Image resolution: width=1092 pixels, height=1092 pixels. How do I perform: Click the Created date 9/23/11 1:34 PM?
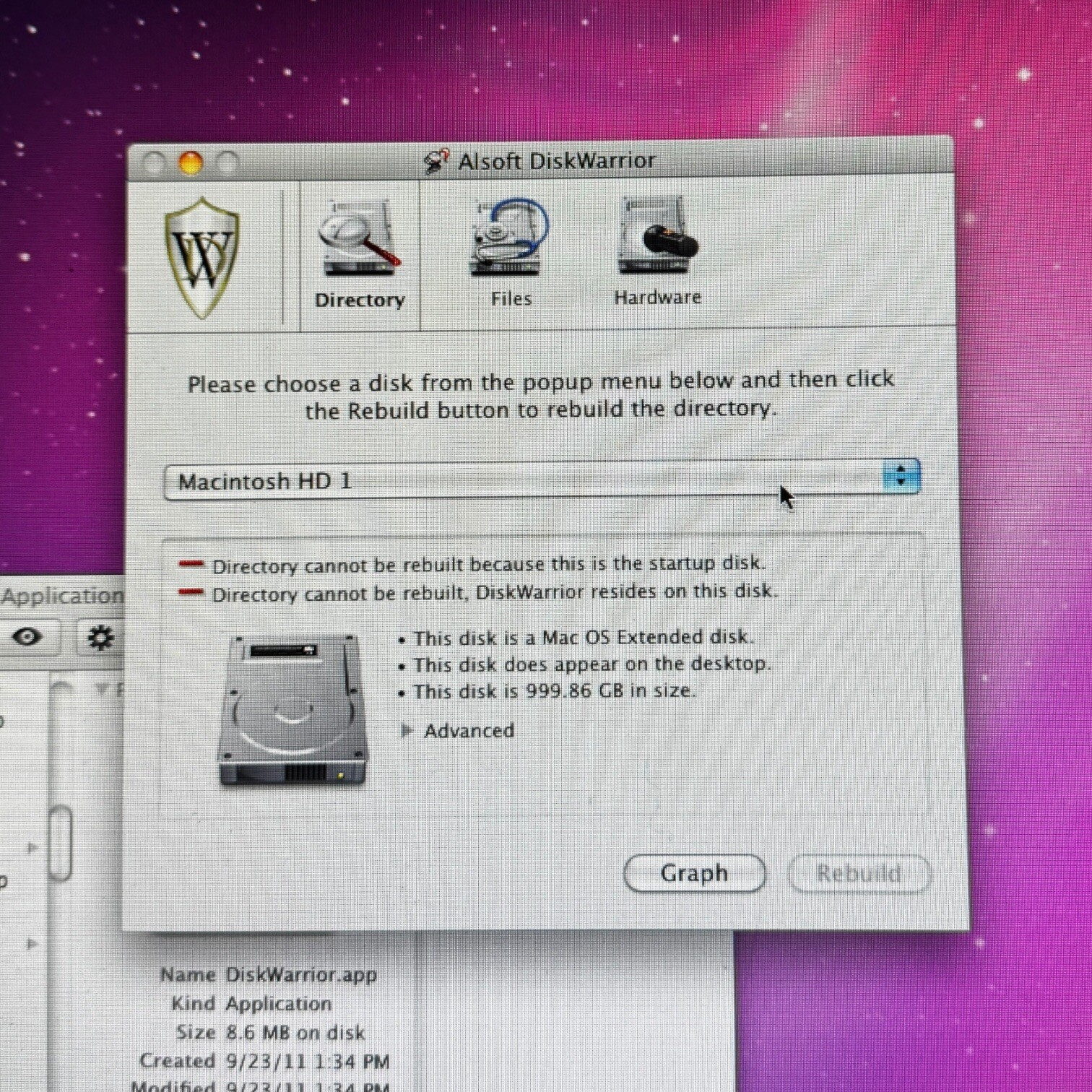(308, 1062)
